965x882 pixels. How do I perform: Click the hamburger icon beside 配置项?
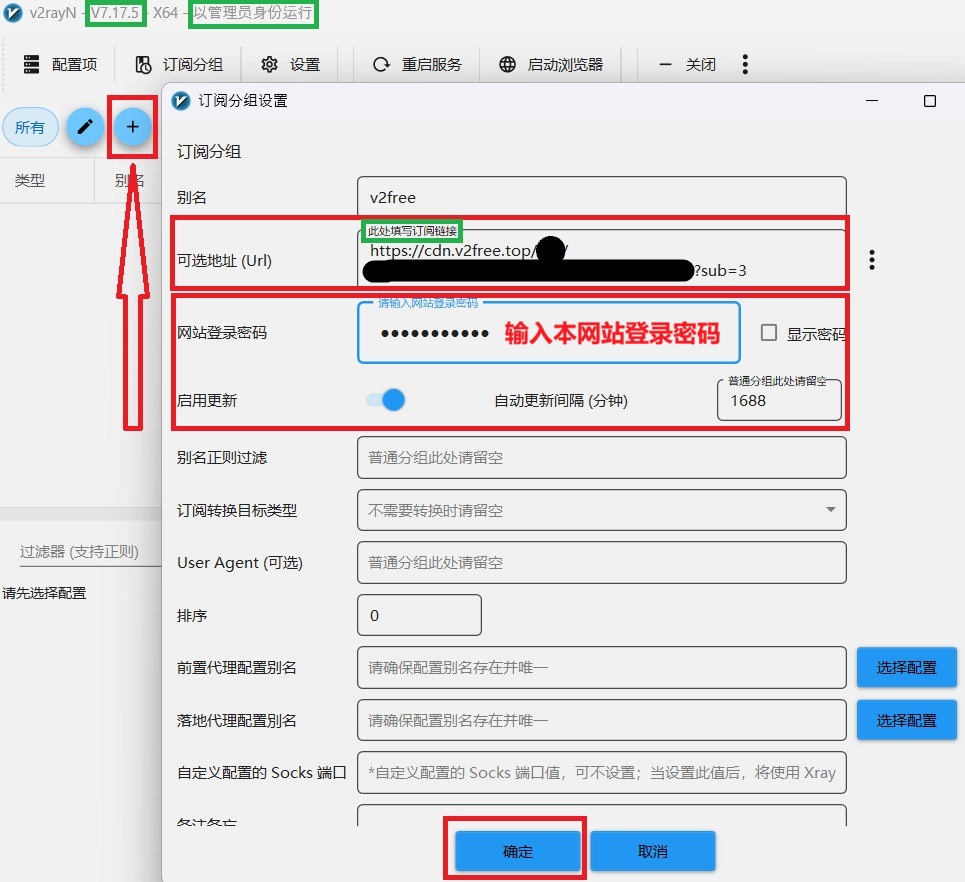tap(31, 64)
